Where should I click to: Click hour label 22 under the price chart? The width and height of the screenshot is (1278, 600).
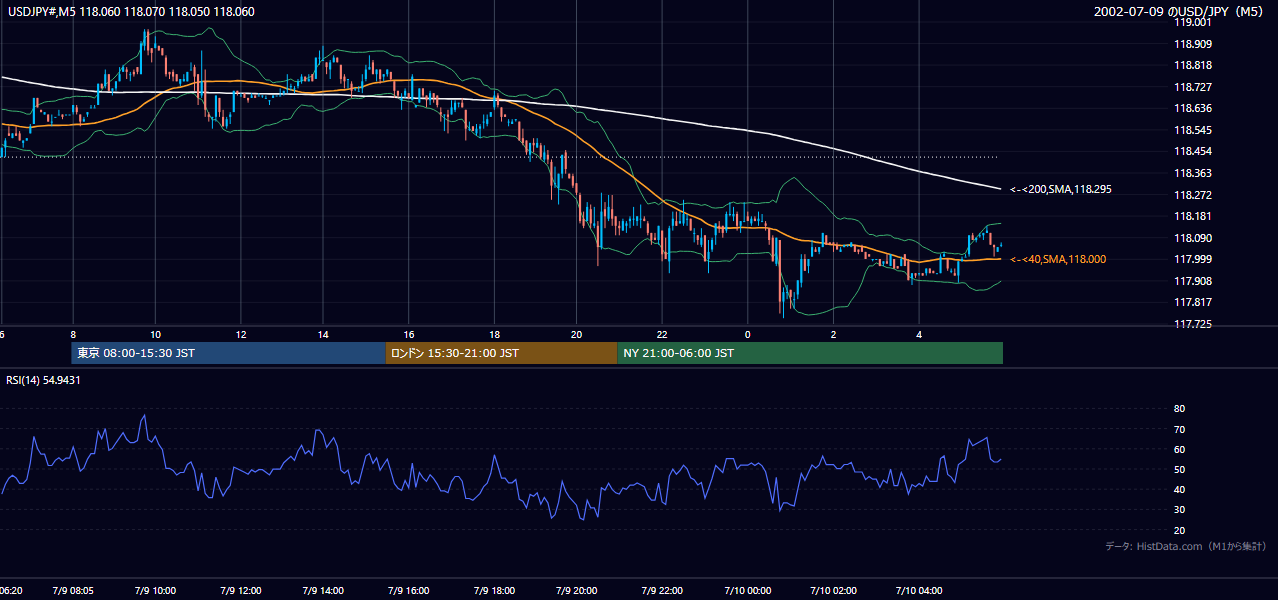662,334
